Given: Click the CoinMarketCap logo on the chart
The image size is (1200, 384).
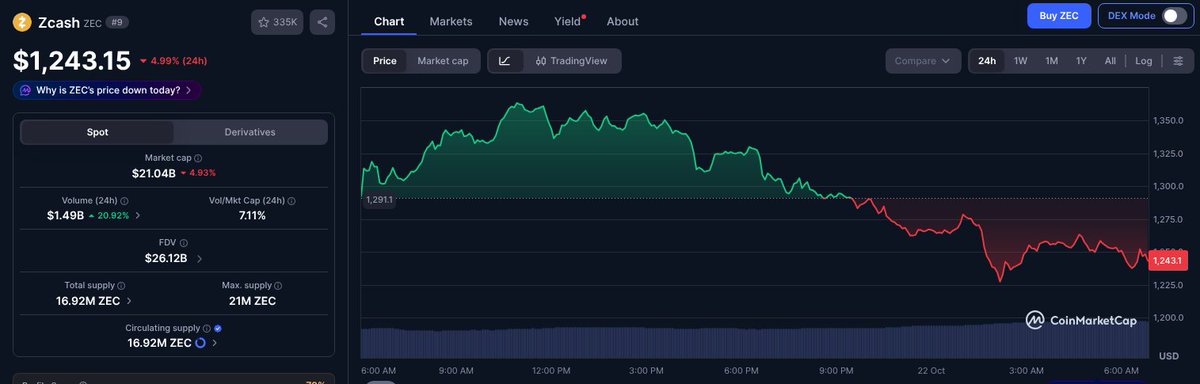Looking at the screenshot, I should [1081, 320].
